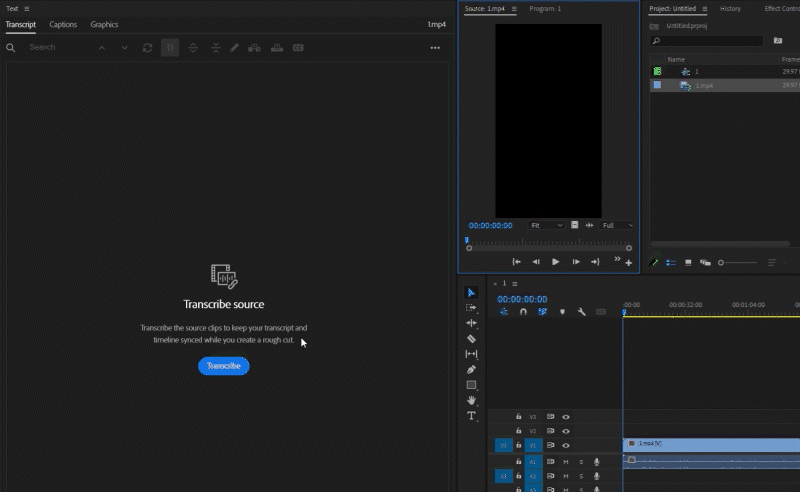
Task: Switch Project panel to freeform view
Action: click(x=705, y=263)
